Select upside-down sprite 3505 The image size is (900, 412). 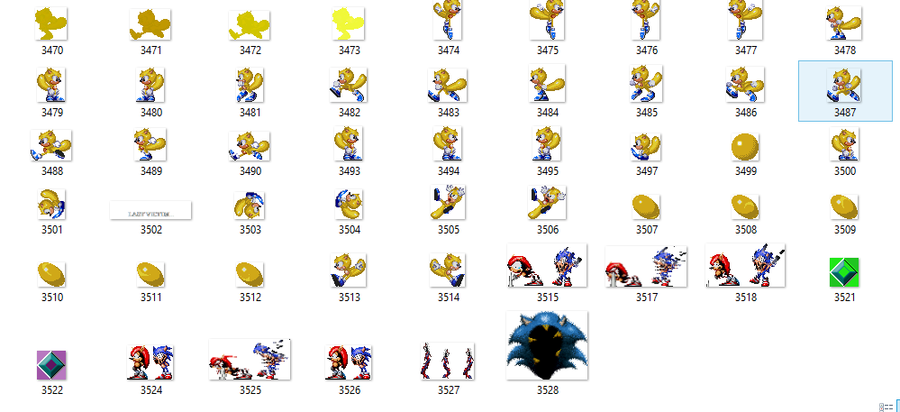pyautogui.click(x=448, y=202)
